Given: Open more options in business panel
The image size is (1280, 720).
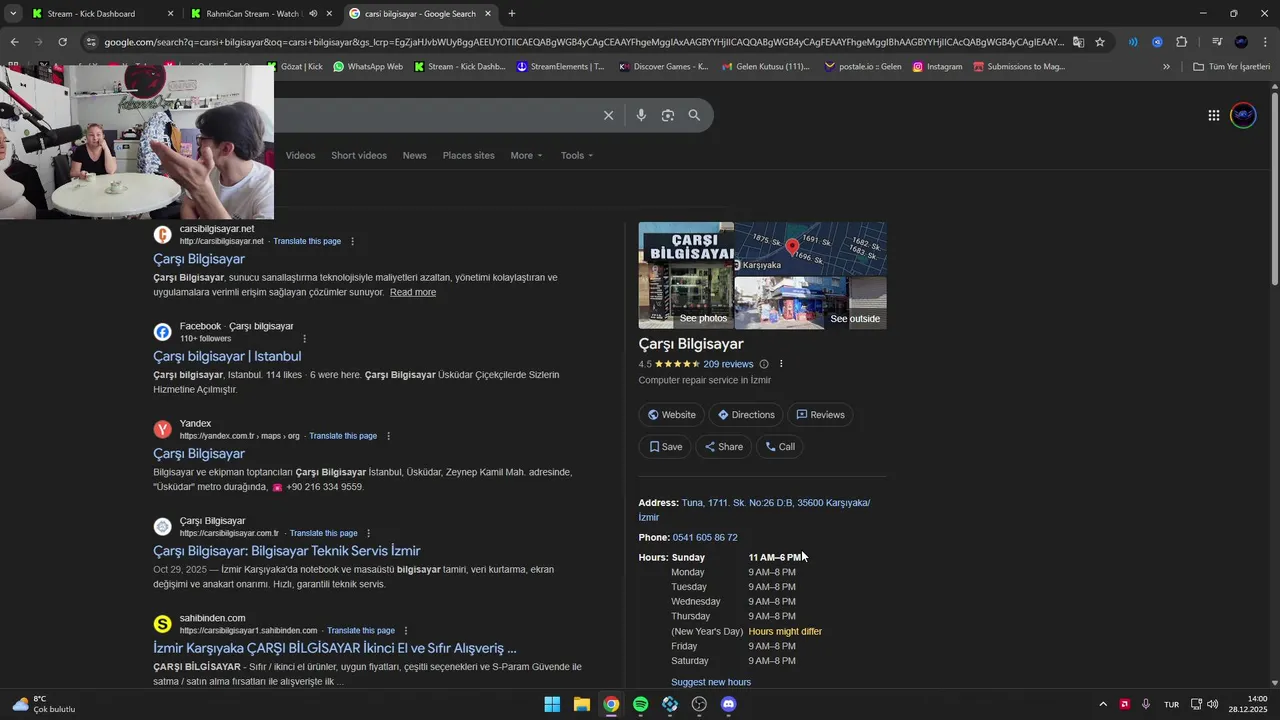Looking at the screenshot, I should pos(781,364).
